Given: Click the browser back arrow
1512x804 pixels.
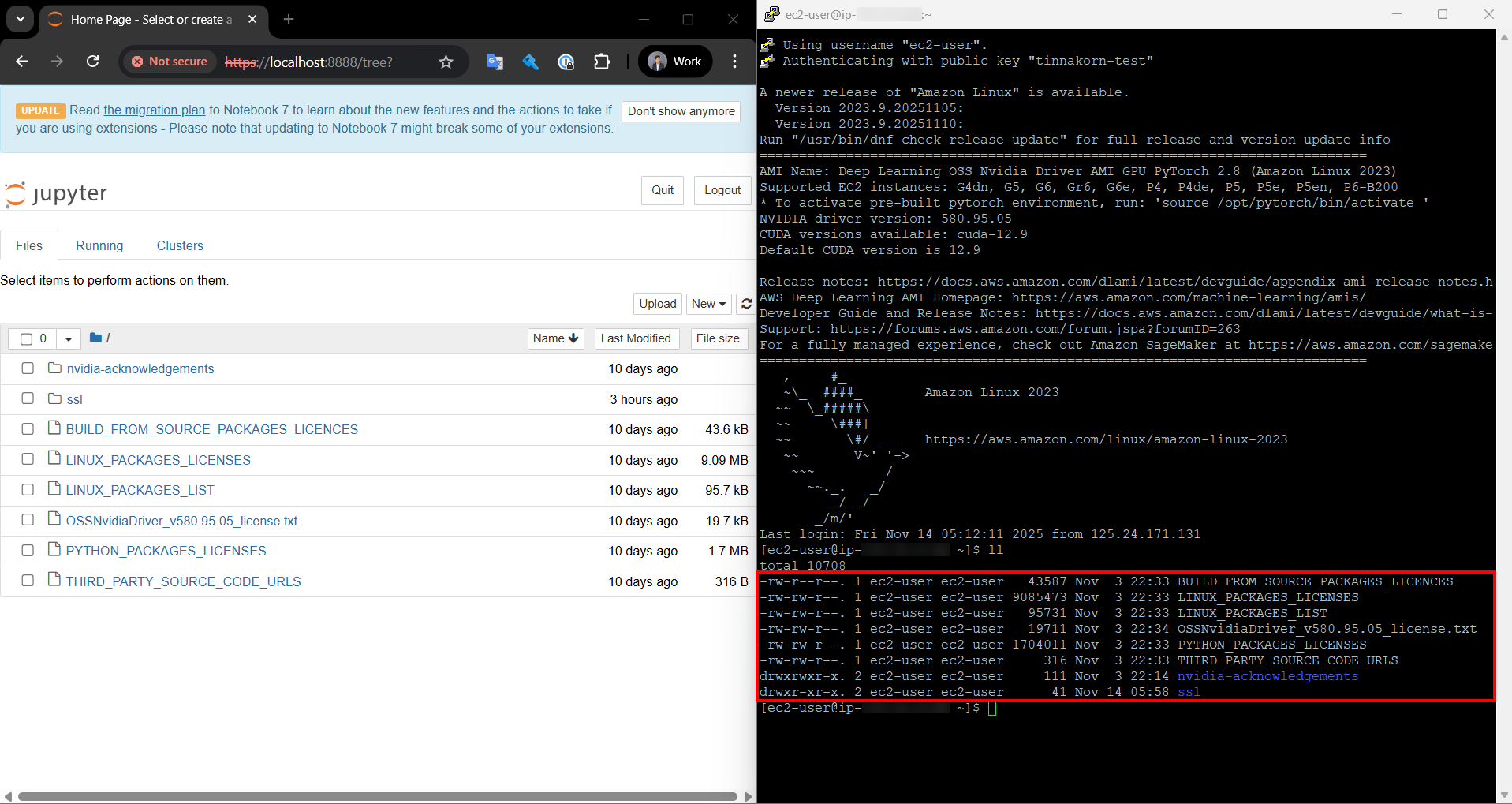Looking at the screenshot, I should tap(22, 62).
